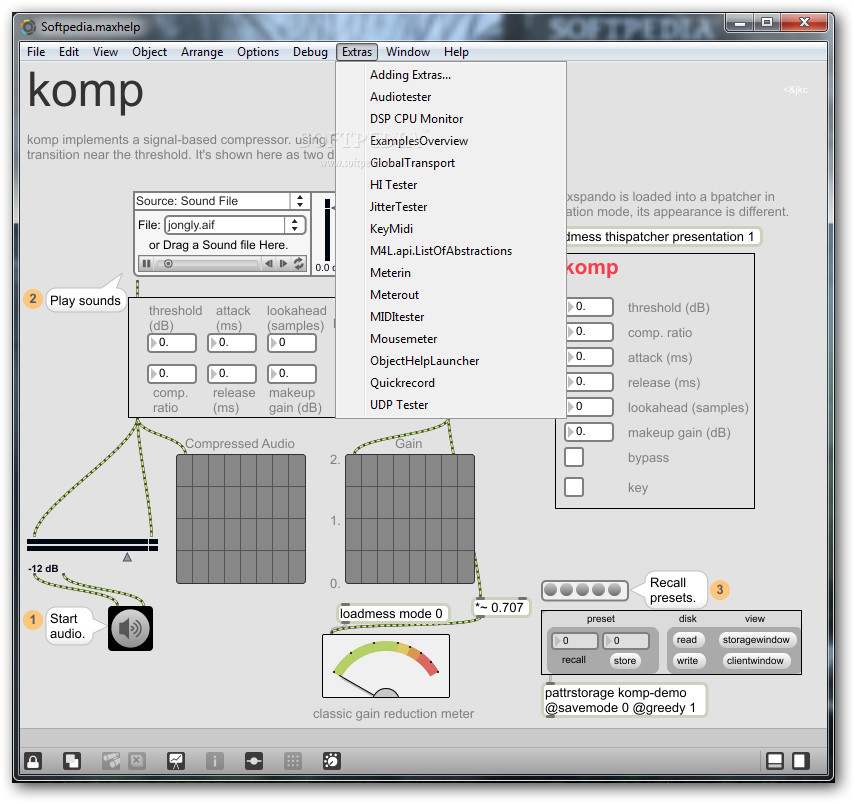This screenshot has height=803, width=855.
Task: Click the grayed X icon in bottom toolbar
Action: (137, 760)
